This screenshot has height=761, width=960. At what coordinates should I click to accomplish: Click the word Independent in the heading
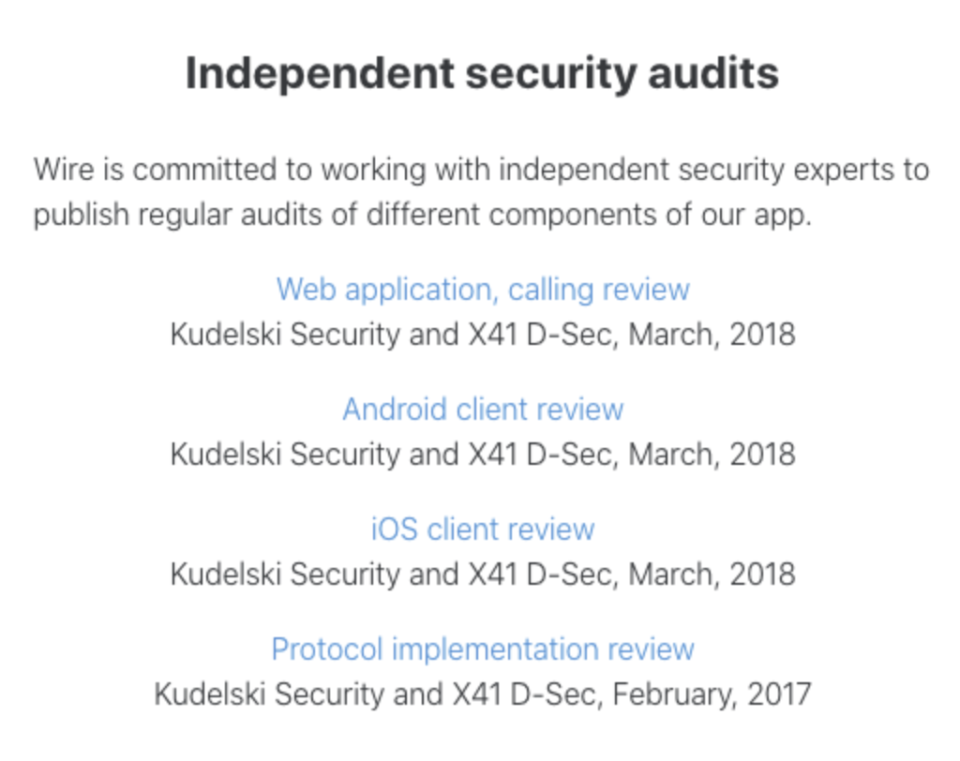pyautogui.click(x=320, y=75)
